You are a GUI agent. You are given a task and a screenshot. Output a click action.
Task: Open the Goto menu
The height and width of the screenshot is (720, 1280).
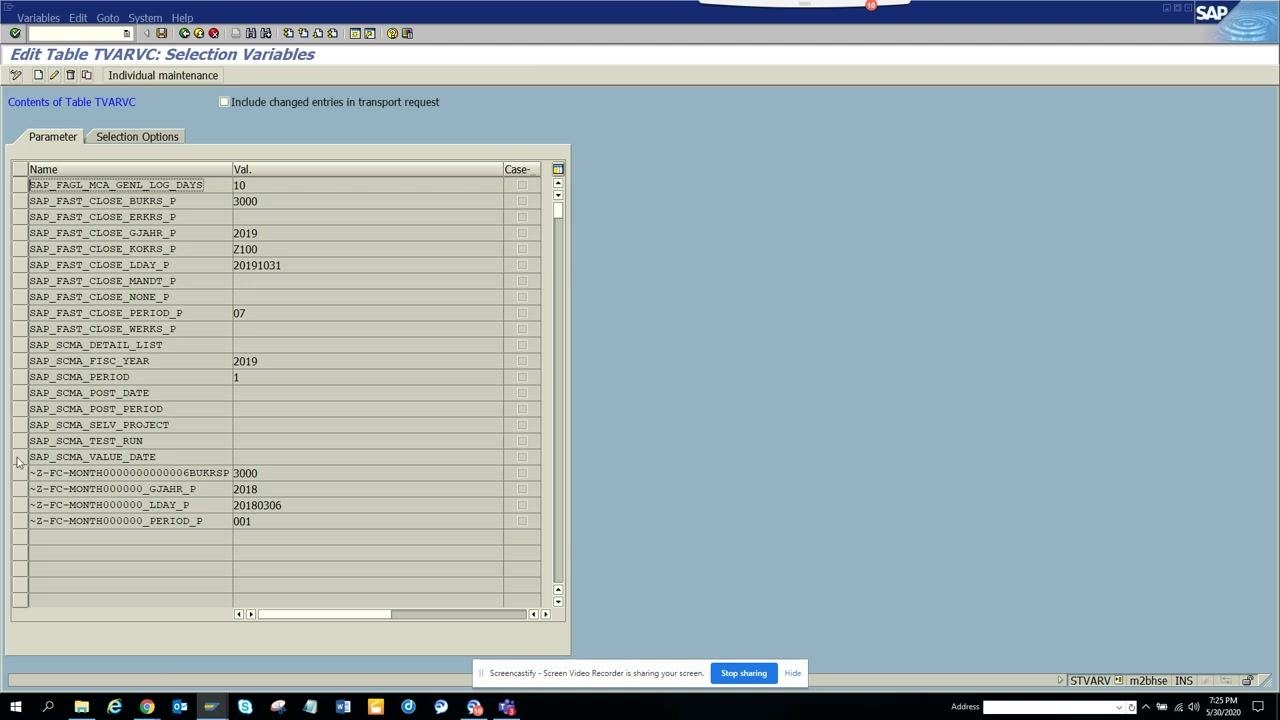click(107, 18)
